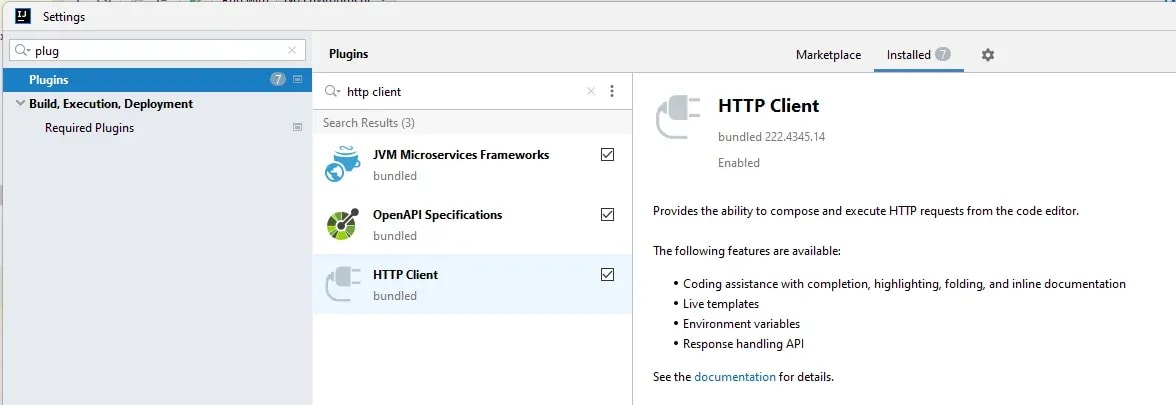The height and width of the screenshot is (405, 1176).
Task: Clear the plug settings search field
Action: coord(292,50)
